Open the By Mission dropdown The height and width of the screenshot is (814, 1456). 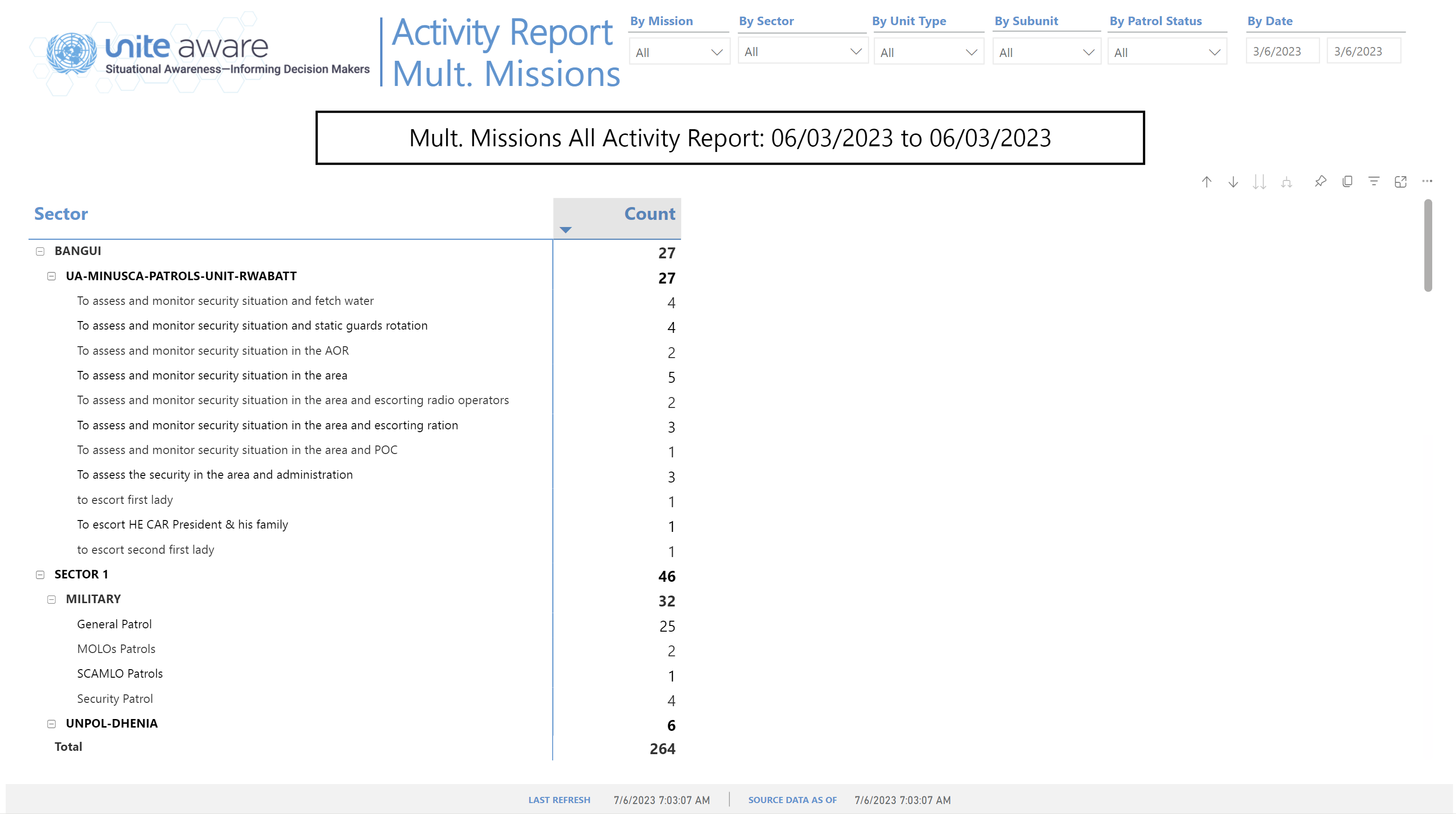(679, 52)
